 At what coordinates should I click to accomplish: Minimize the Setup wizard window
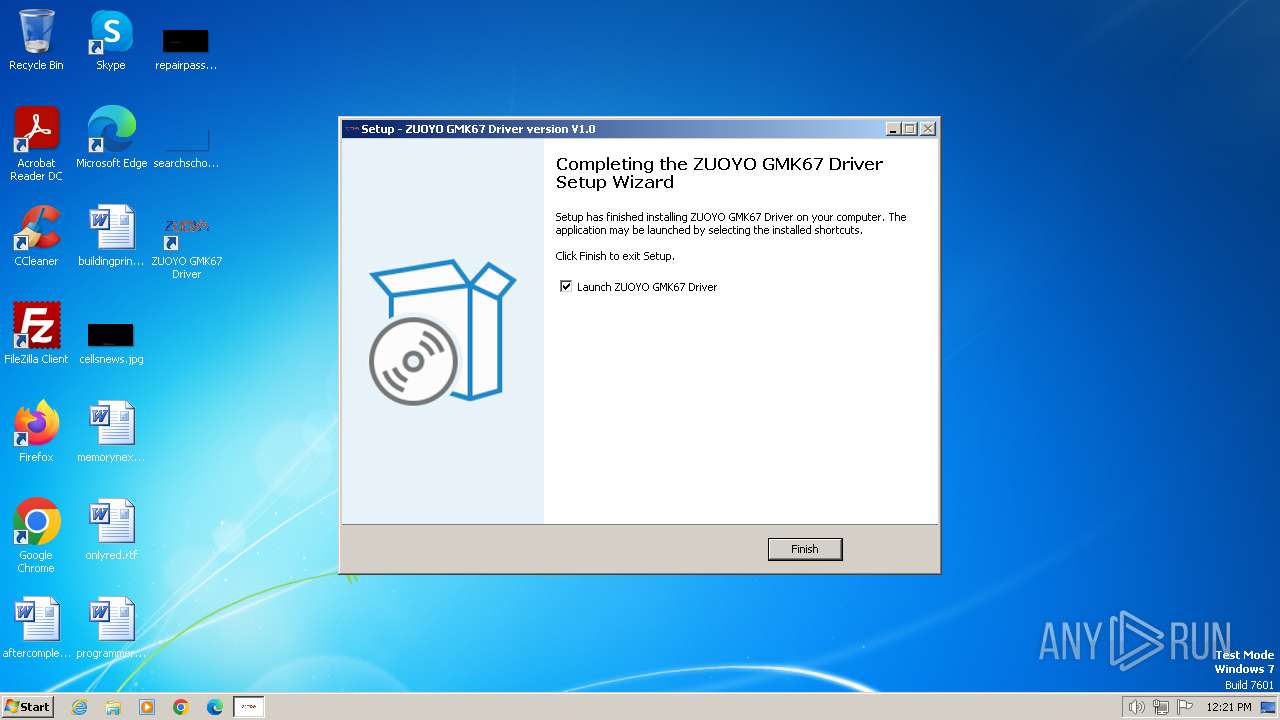pyautogui.click(x=892, y=129)
